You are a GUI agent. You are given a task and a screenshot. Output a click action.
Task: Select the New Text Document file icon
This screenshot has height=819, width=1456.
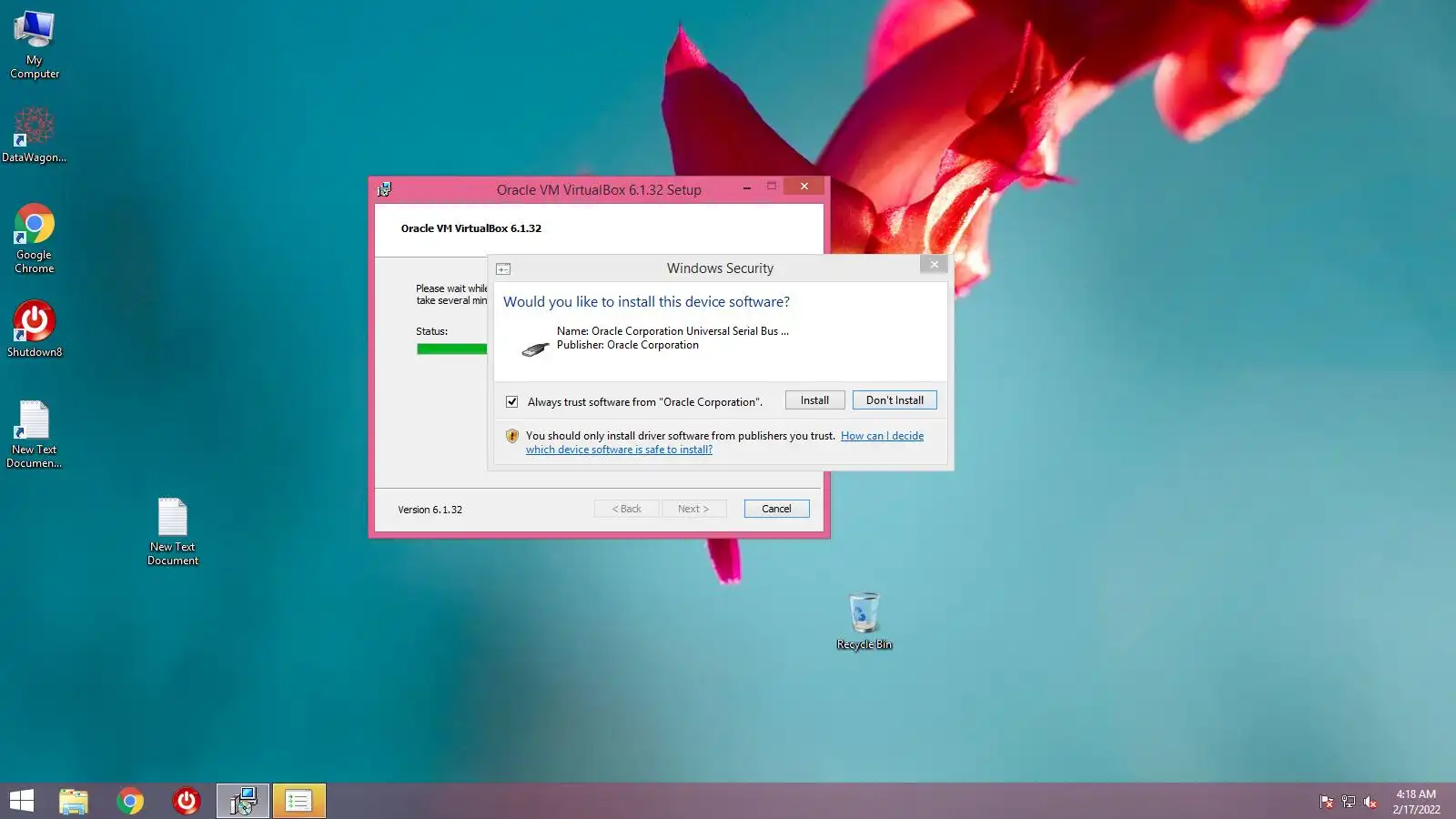pos(173,532)
